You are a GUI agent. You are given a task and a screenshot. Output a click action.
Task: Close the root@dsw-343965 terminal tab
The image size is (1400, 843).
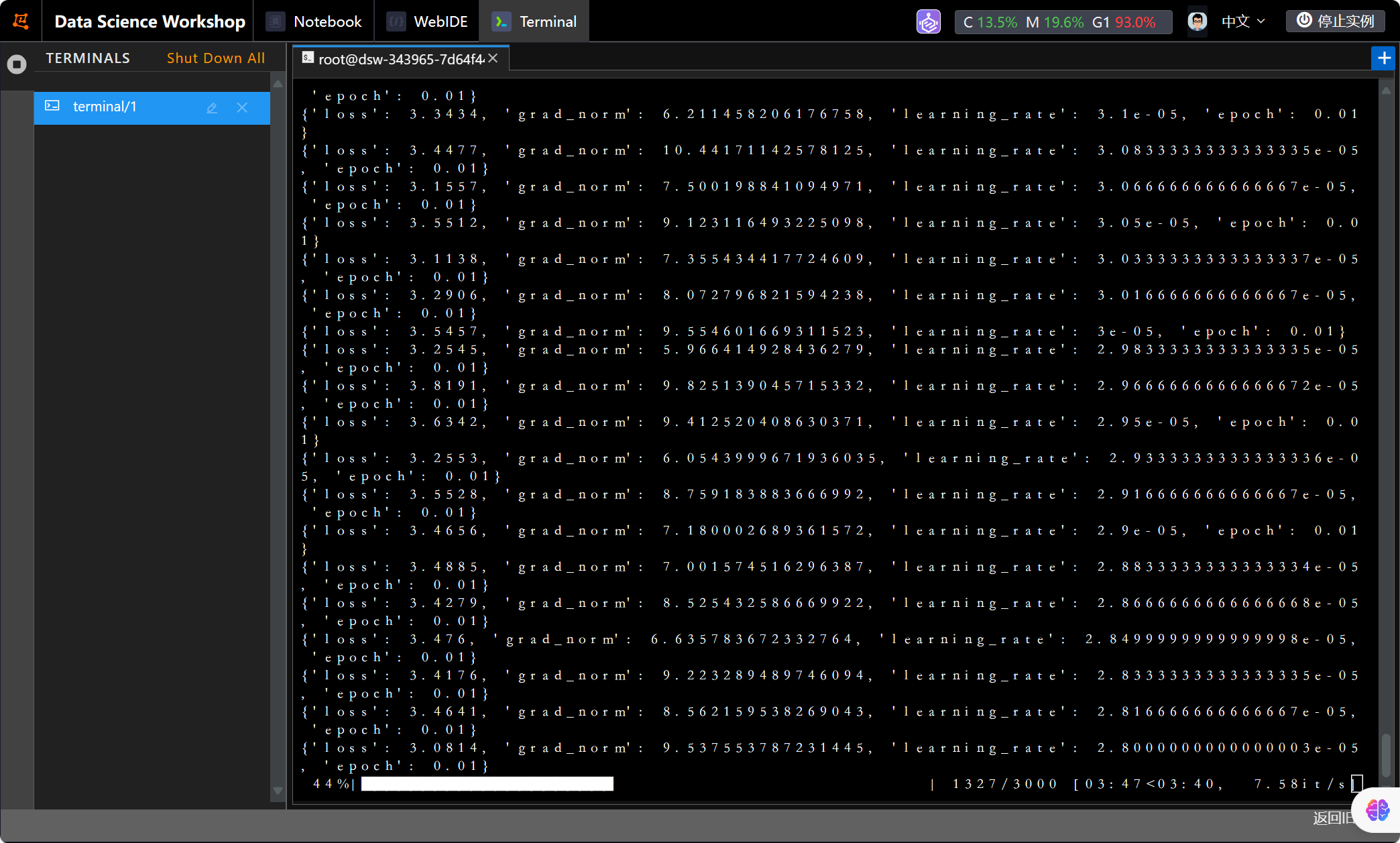tap(493, 58)
